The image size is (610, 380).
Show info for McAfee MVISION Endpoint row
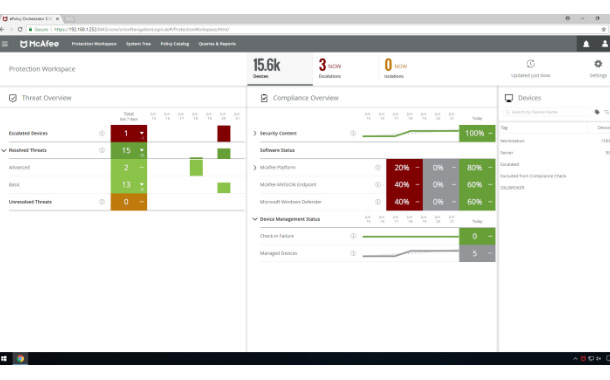[x=378, y=185]
